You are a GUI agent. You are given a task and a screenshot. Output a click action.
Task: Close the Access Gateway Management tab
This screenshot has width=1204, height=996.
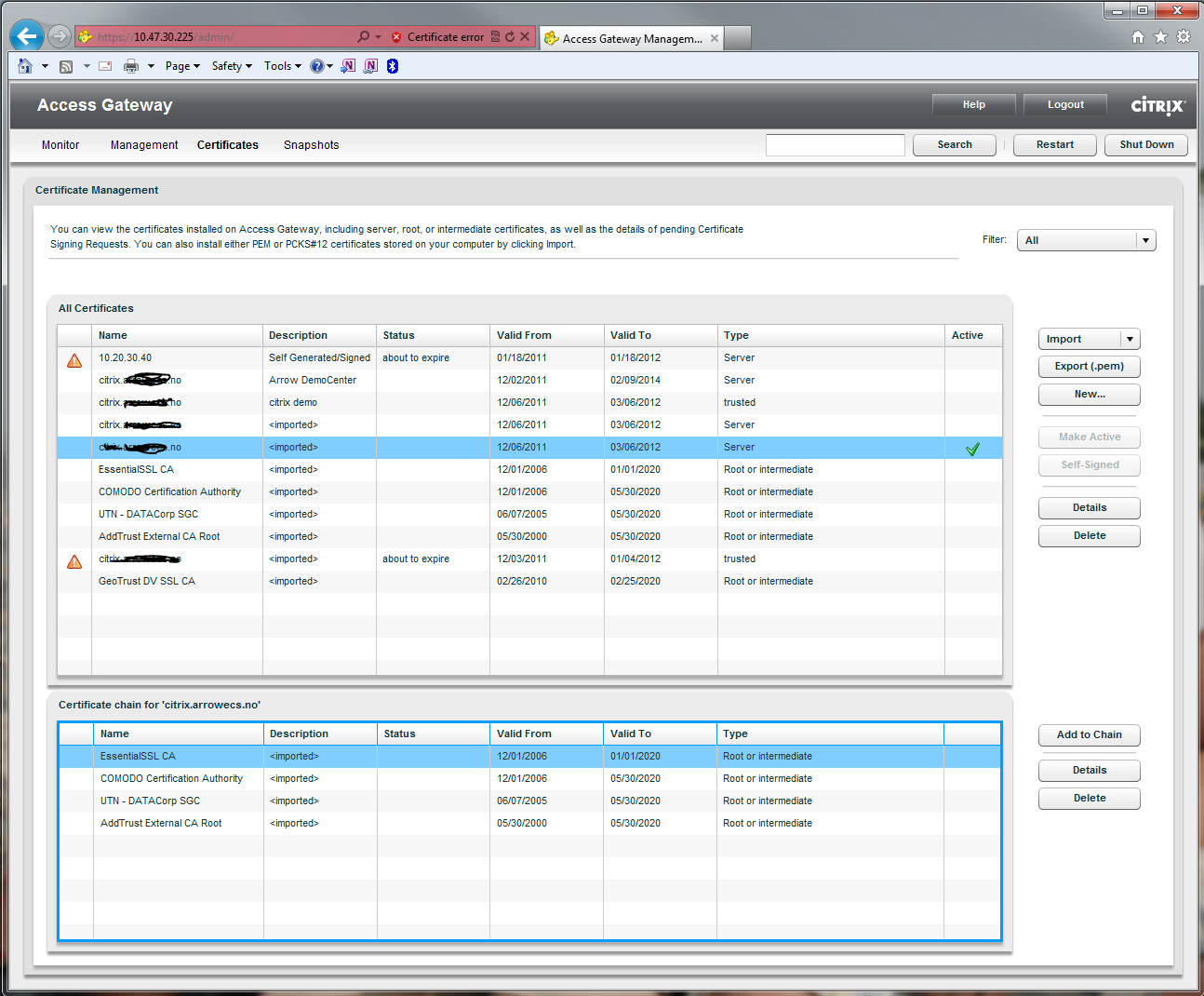click(x=715, y=38)
